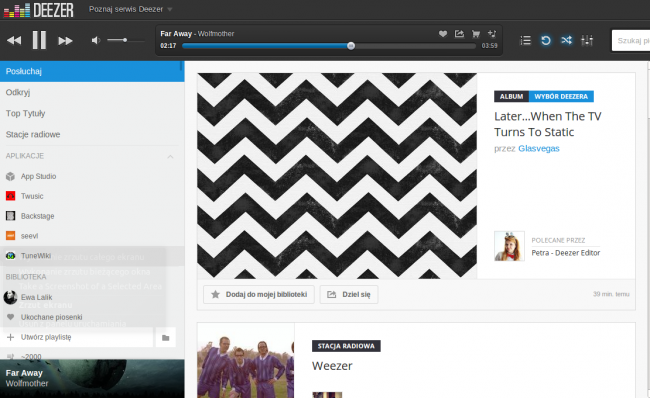Open the Glasvegas album cover
The image size is (650, 398).
pos(337,176)
